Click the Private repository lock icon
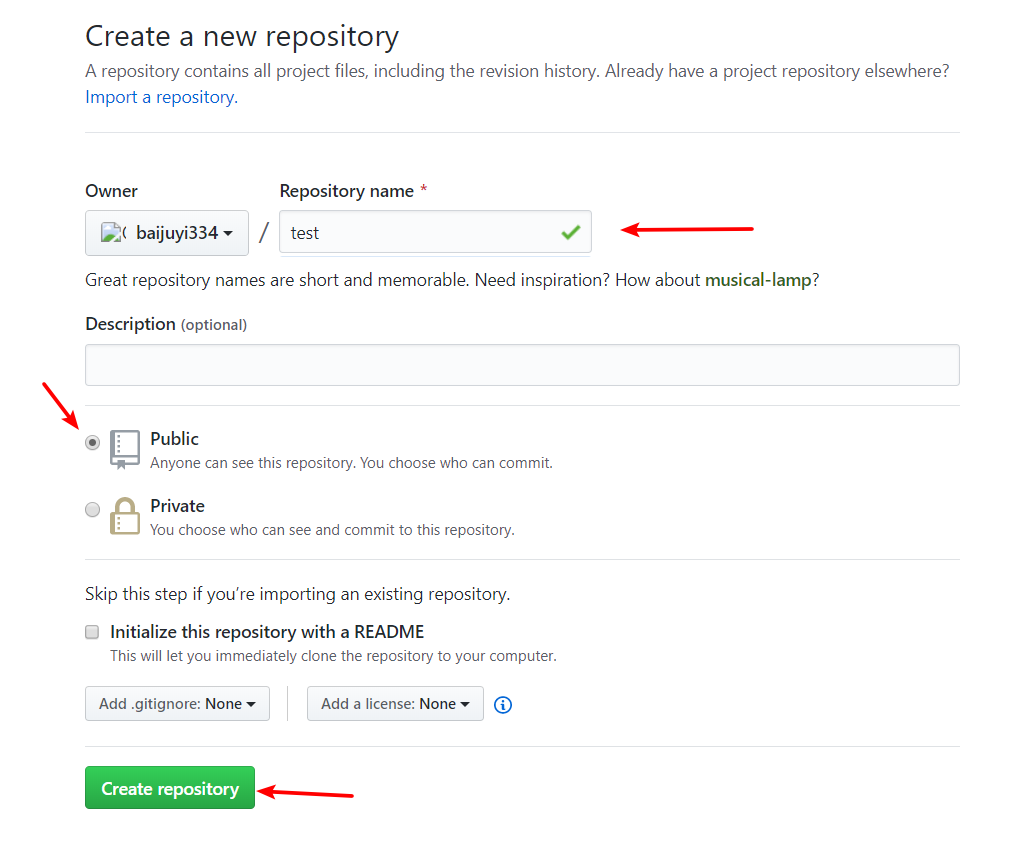This screenshot has height=842, width=1009. click(125, 516)
